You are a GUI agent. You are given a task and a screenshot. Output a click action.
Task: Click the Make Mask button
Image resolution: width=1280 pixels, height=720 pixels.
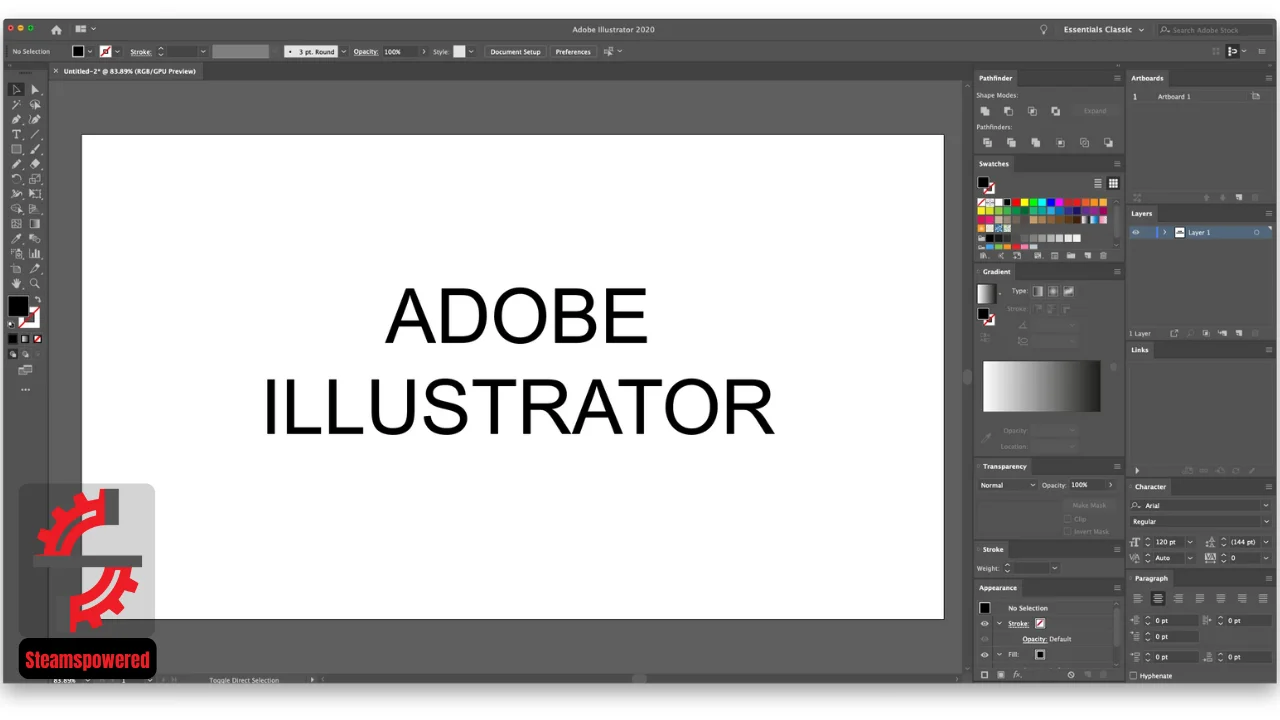[x=1089, y=505]
